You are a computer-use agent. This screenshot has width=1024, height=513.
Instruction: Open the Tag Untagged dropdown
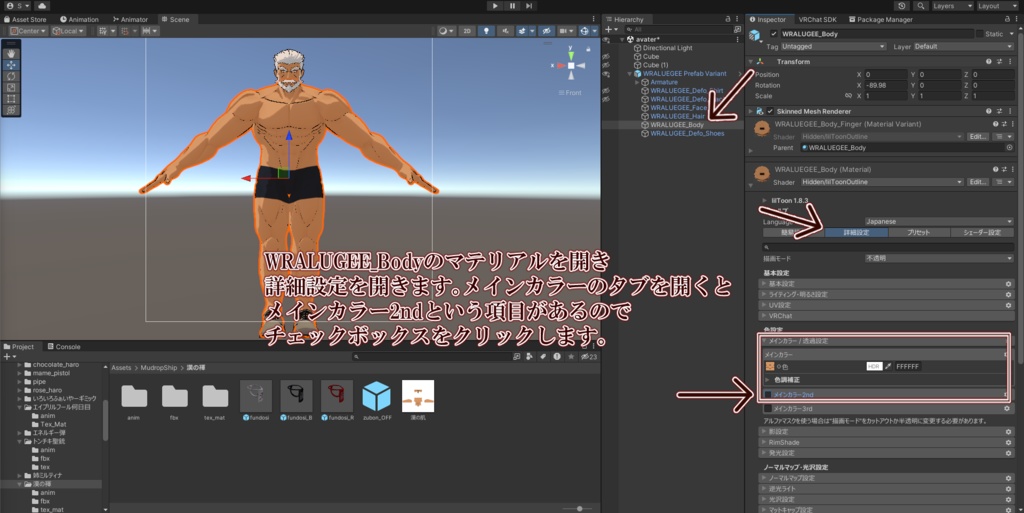click(x=833, y=46)
